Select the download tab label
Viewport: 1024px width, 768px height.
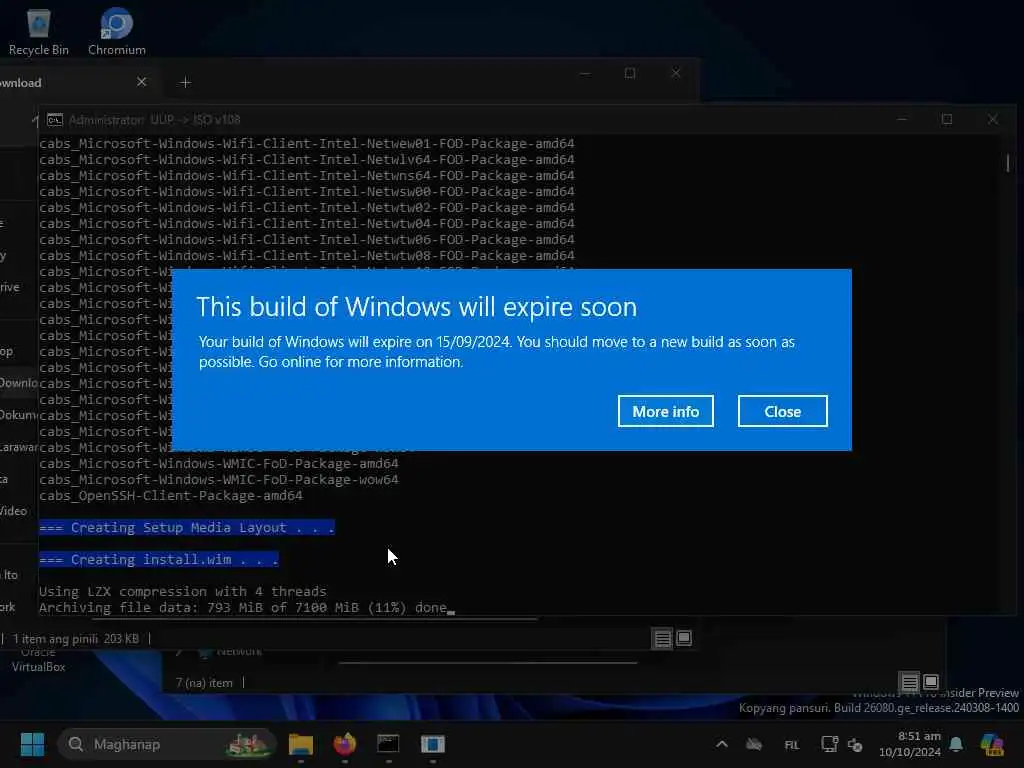20,83
